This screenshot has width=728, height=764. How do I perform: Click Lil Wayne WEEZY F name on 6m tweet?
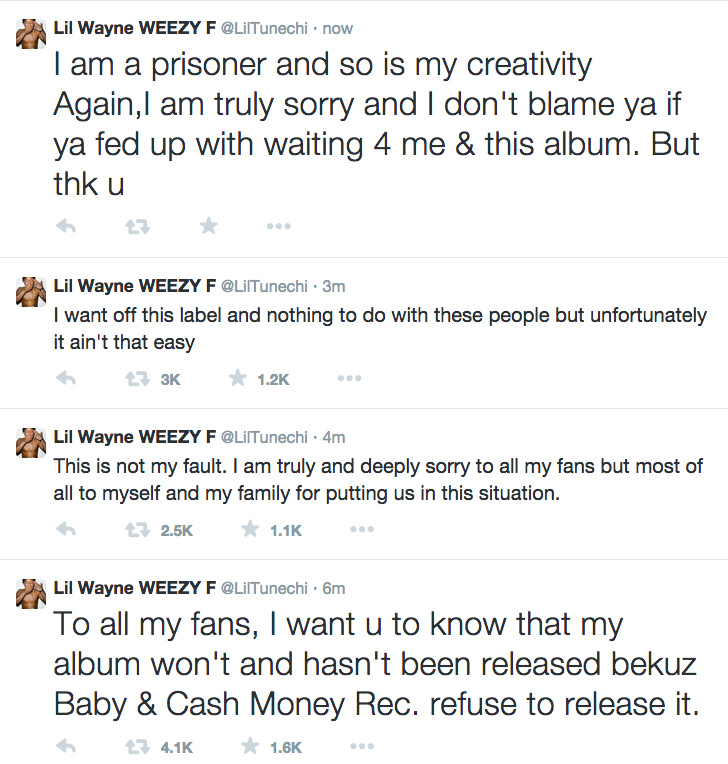pyautogui.click(x=134, y=588)
